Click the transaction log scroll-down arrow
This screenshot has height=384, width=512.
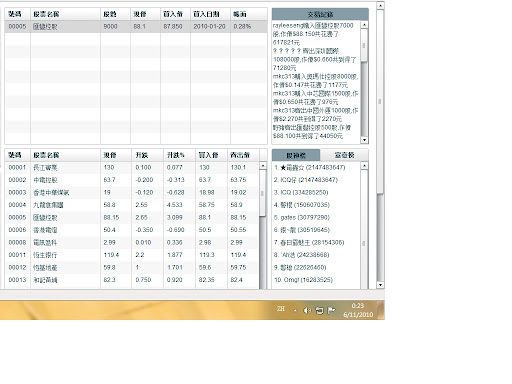point(364,140)
